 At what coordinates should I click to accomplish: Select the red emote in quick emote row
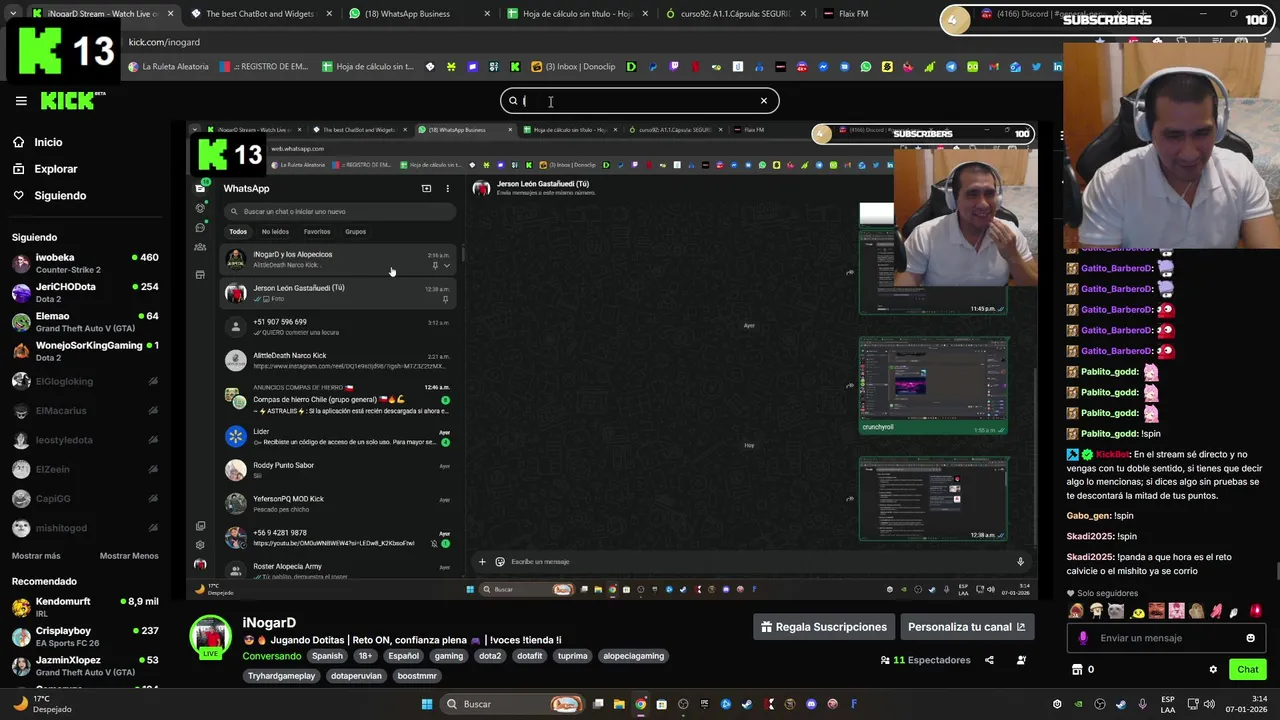[x=1256, y=611]
